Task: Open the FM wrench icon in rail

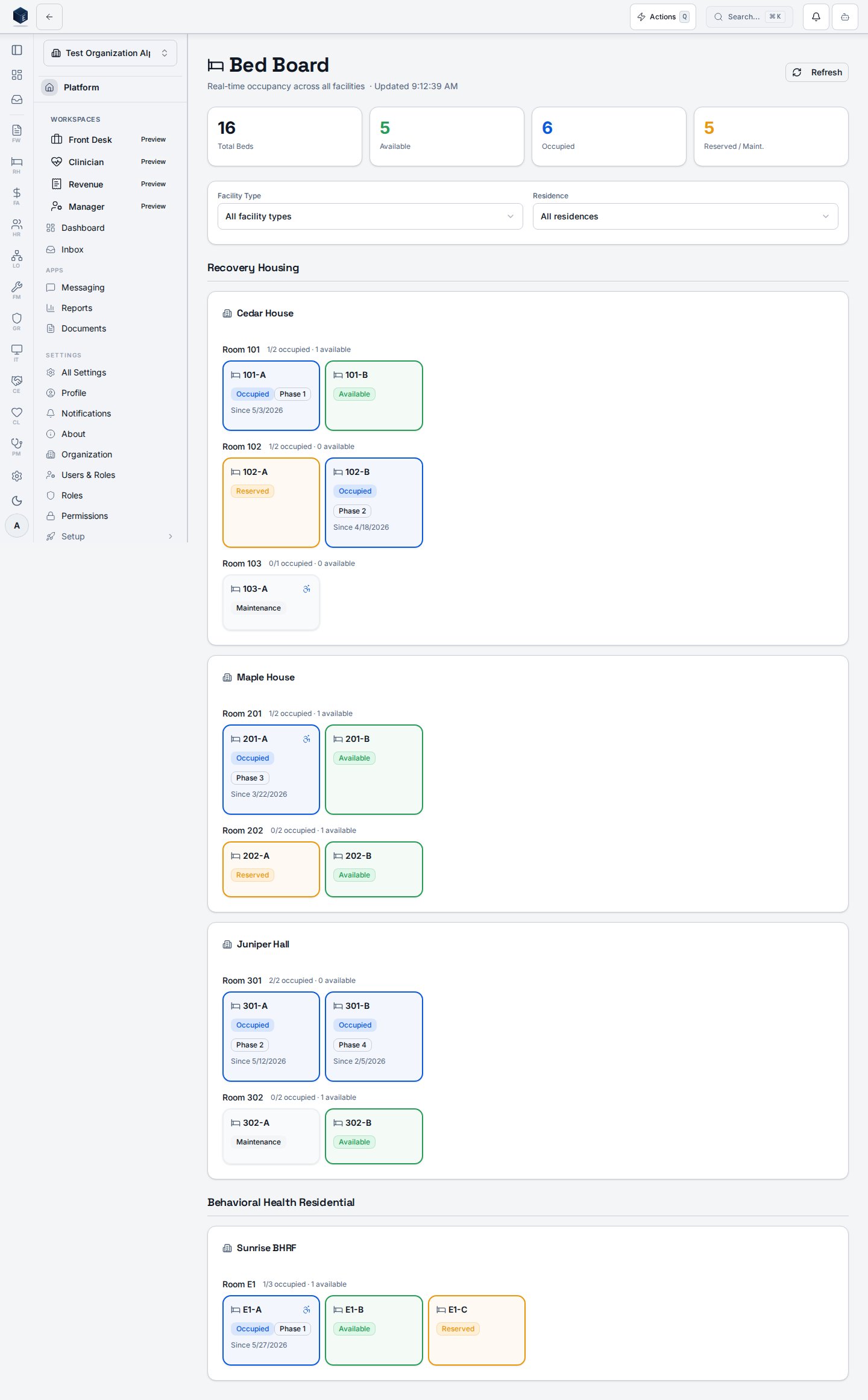Action: pyautogui.click(x=17, y=290)
